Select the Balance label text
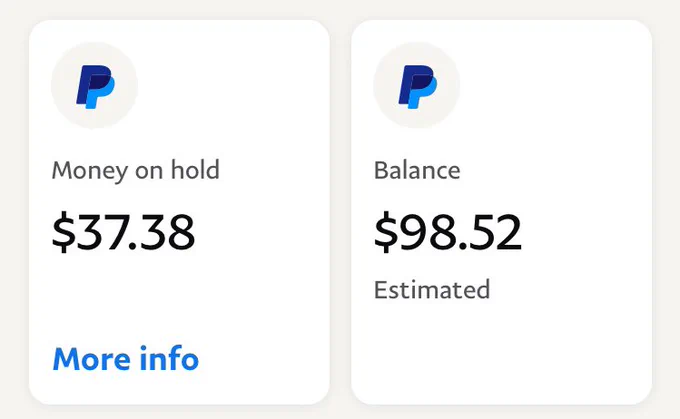This screenshot has height=419, width=680. tap(417, 170)
